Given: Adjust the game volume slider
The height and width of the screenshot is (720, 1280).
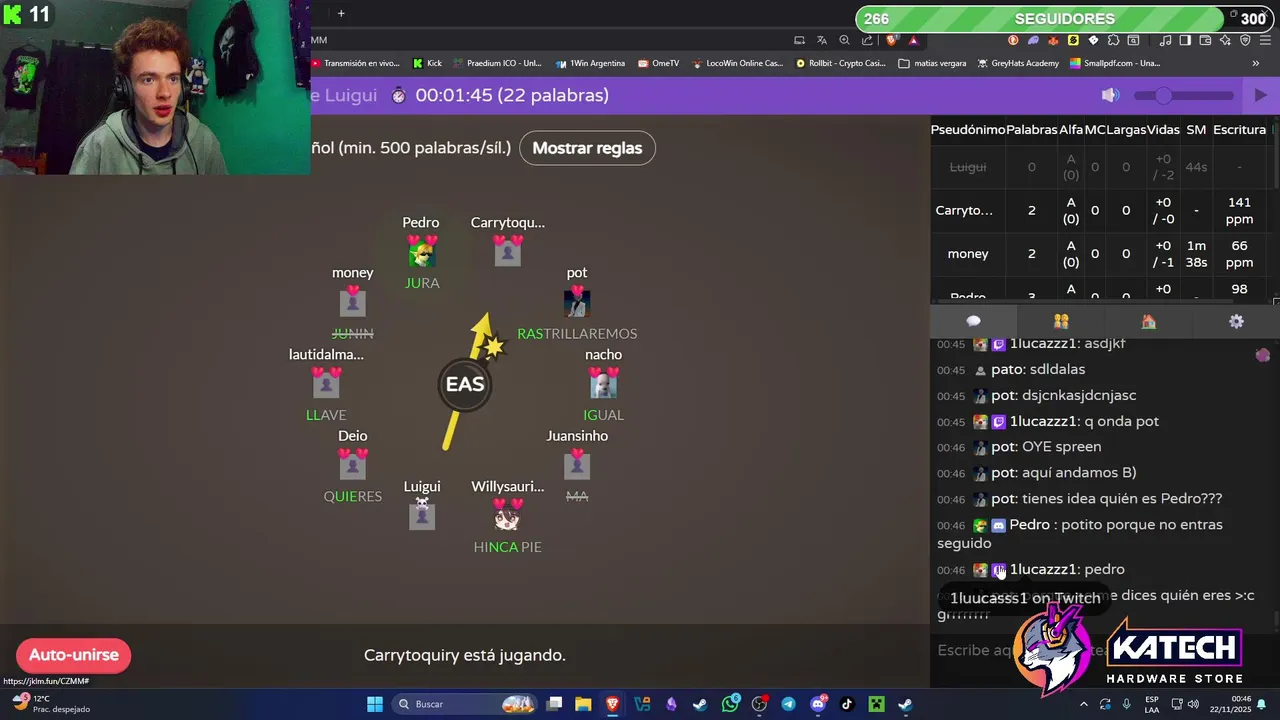Looking at the screenshot, I should pos(1184,95).
